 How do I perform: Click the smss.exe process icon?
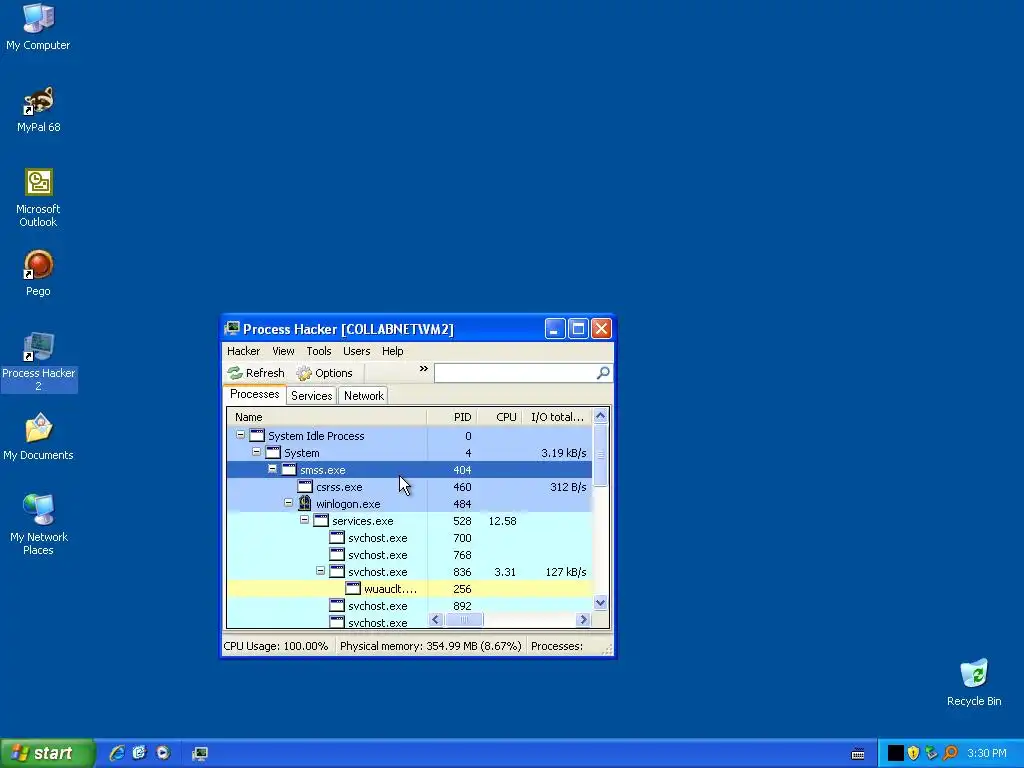289,470
